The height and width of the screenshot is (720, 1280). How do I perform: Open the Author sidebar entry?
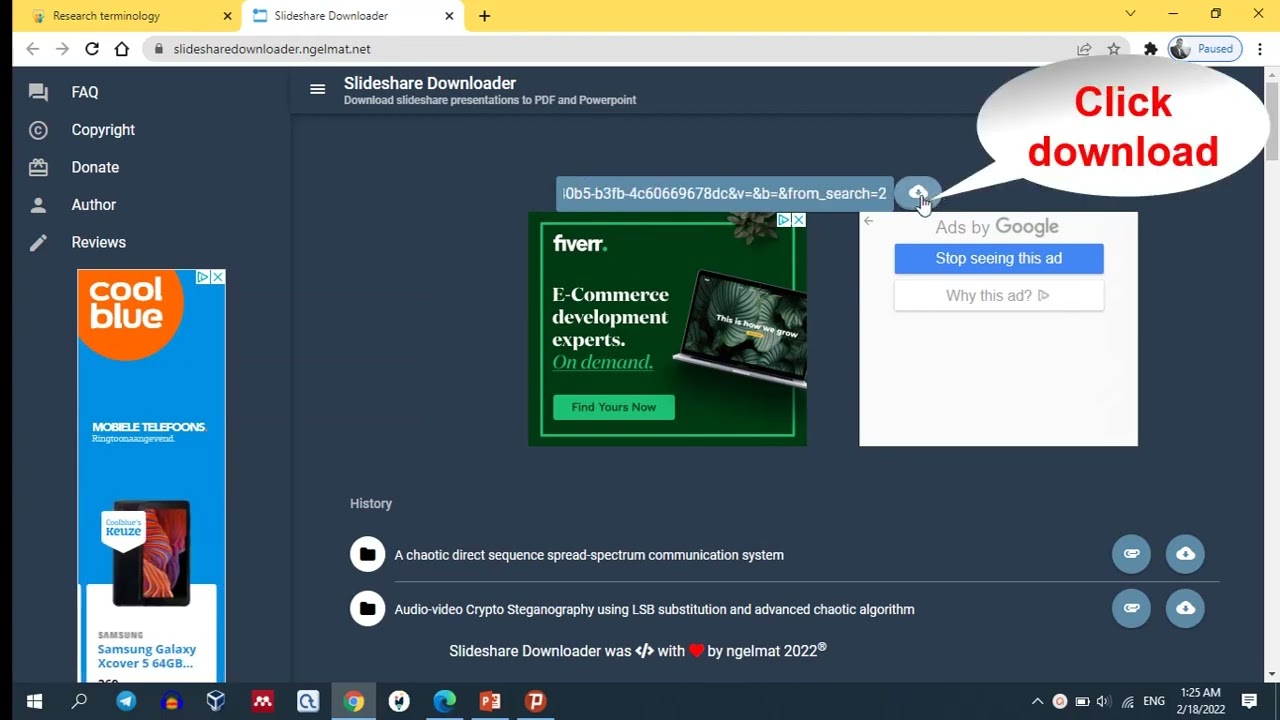94,205
